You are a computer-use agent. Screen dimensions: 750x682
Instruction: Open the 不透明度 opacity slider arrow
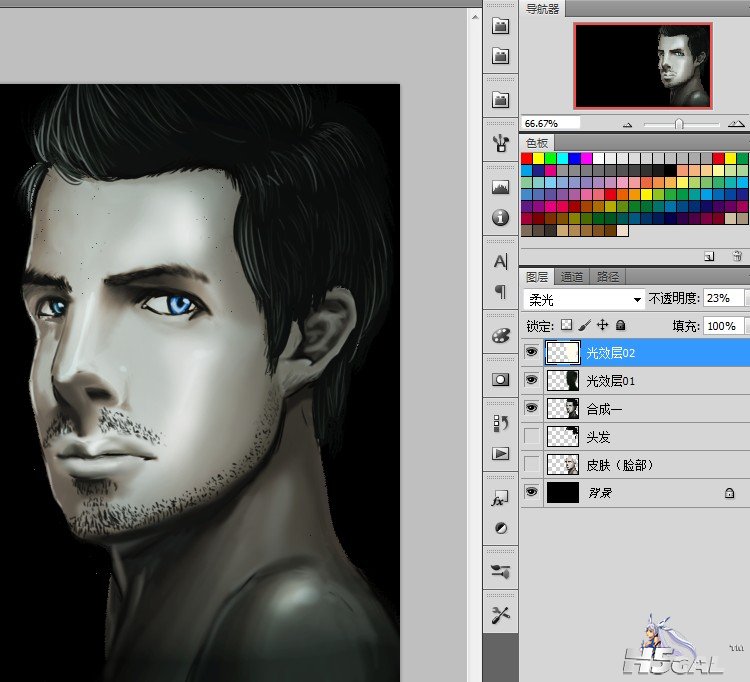[747, 298]
